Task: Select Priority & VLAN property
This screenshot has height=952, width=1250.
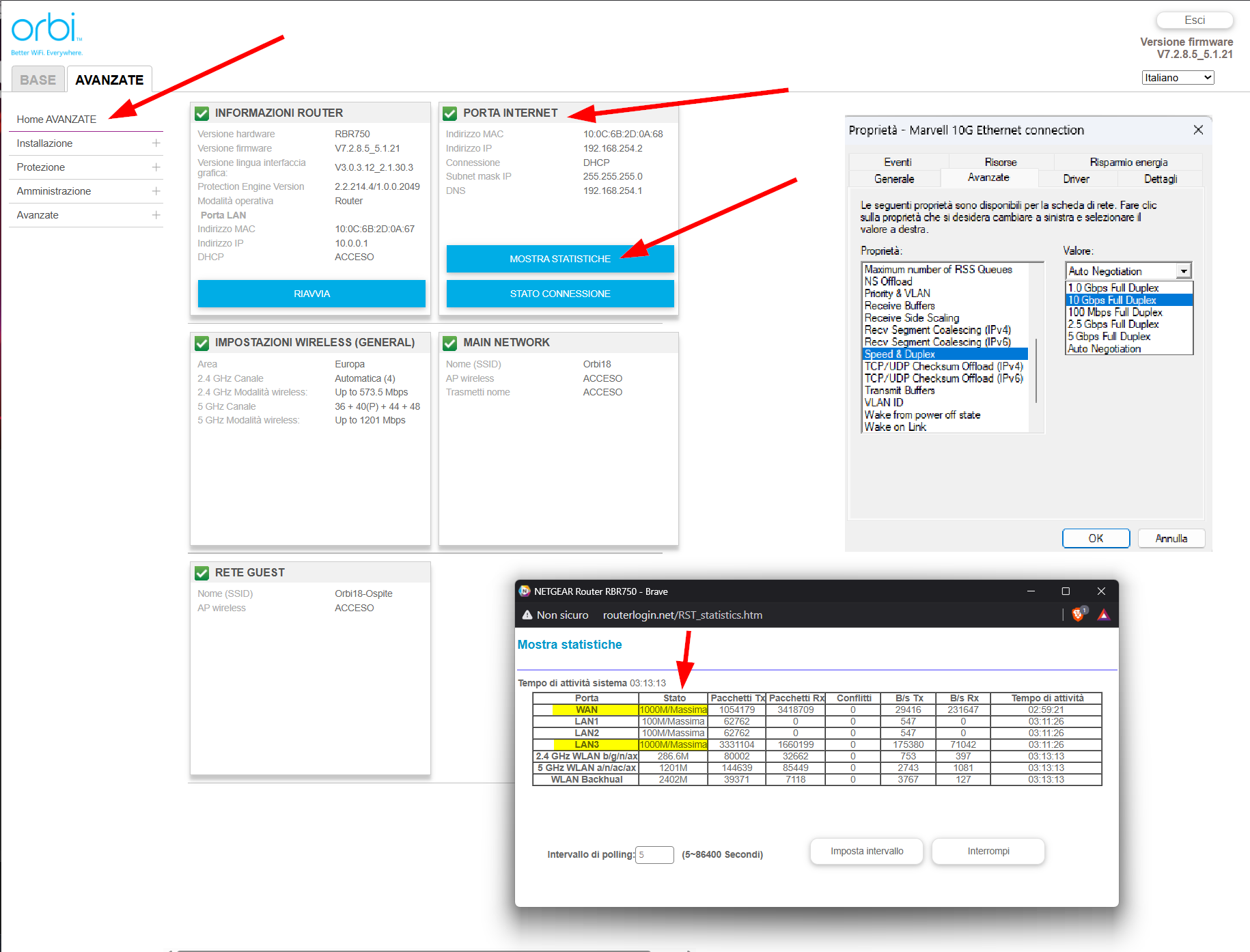Action: pyautogui.click(x=945, y=294)
